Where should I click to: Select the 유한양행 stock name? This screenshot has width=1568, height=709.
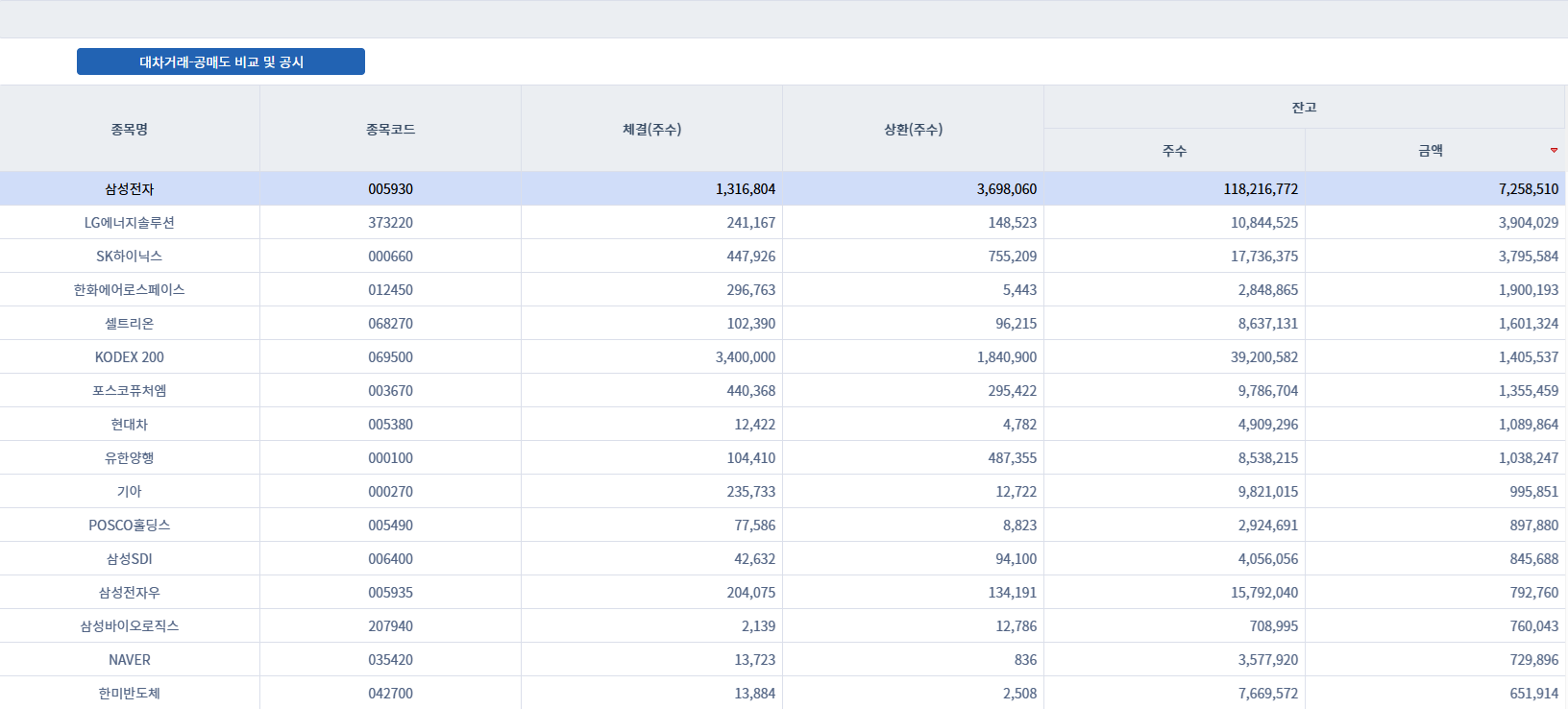click(x=130, y=458)
